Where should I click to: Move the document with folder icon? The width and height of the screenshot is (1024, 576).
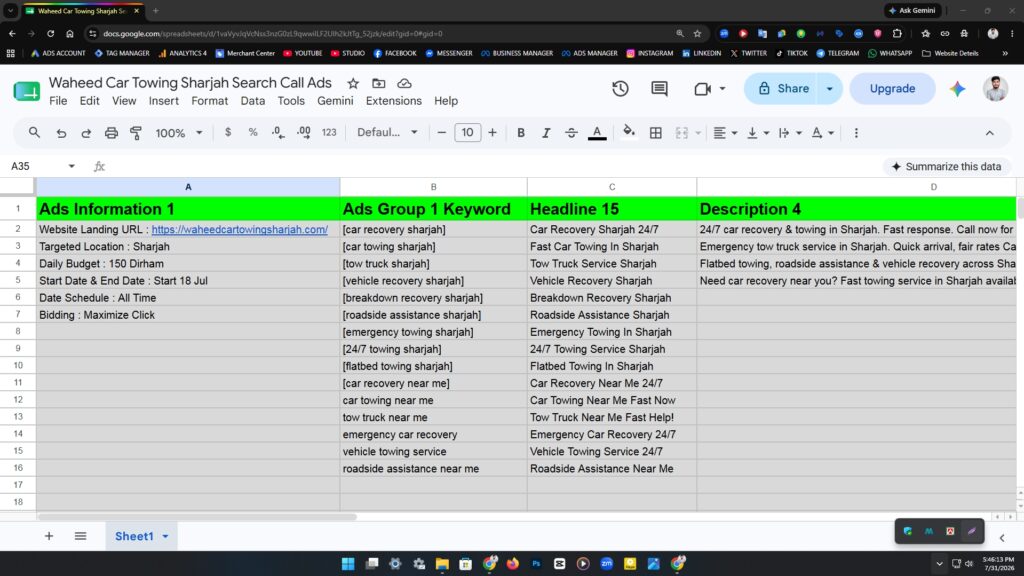pyautogui.click(x=379, y=83)
